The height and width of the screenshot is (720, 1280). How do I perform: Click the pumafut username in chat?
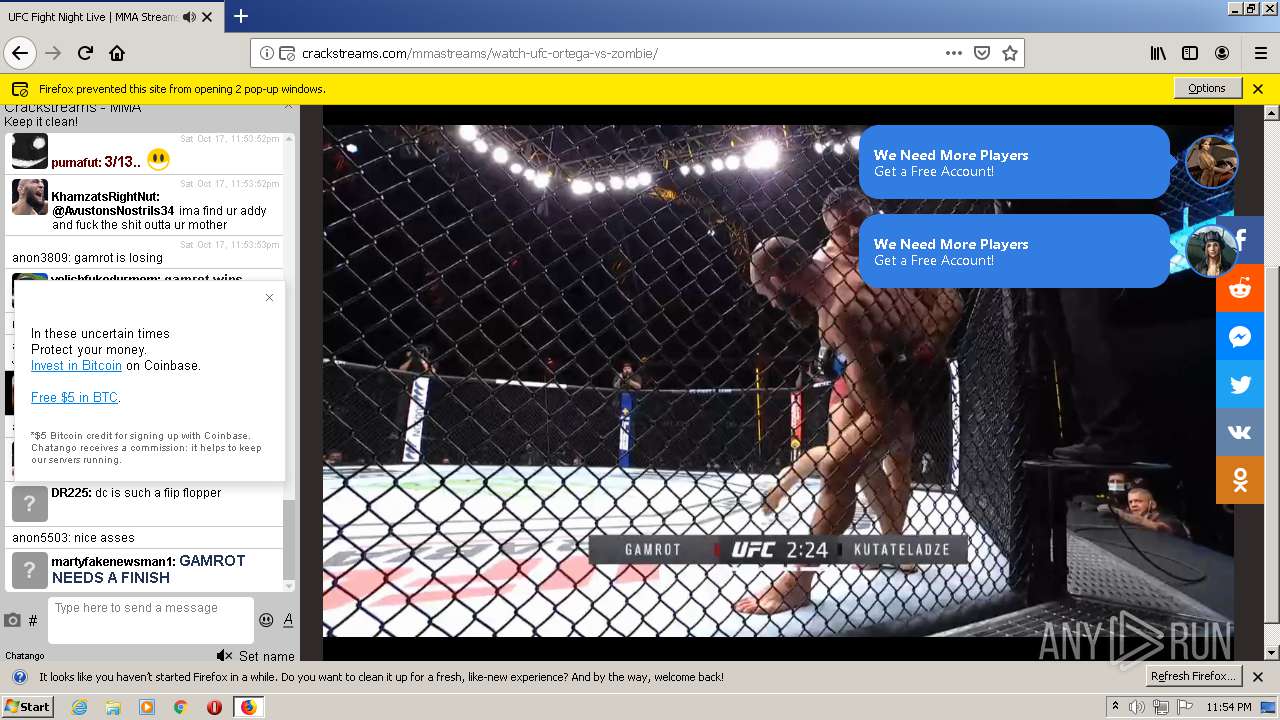[75, 162]
